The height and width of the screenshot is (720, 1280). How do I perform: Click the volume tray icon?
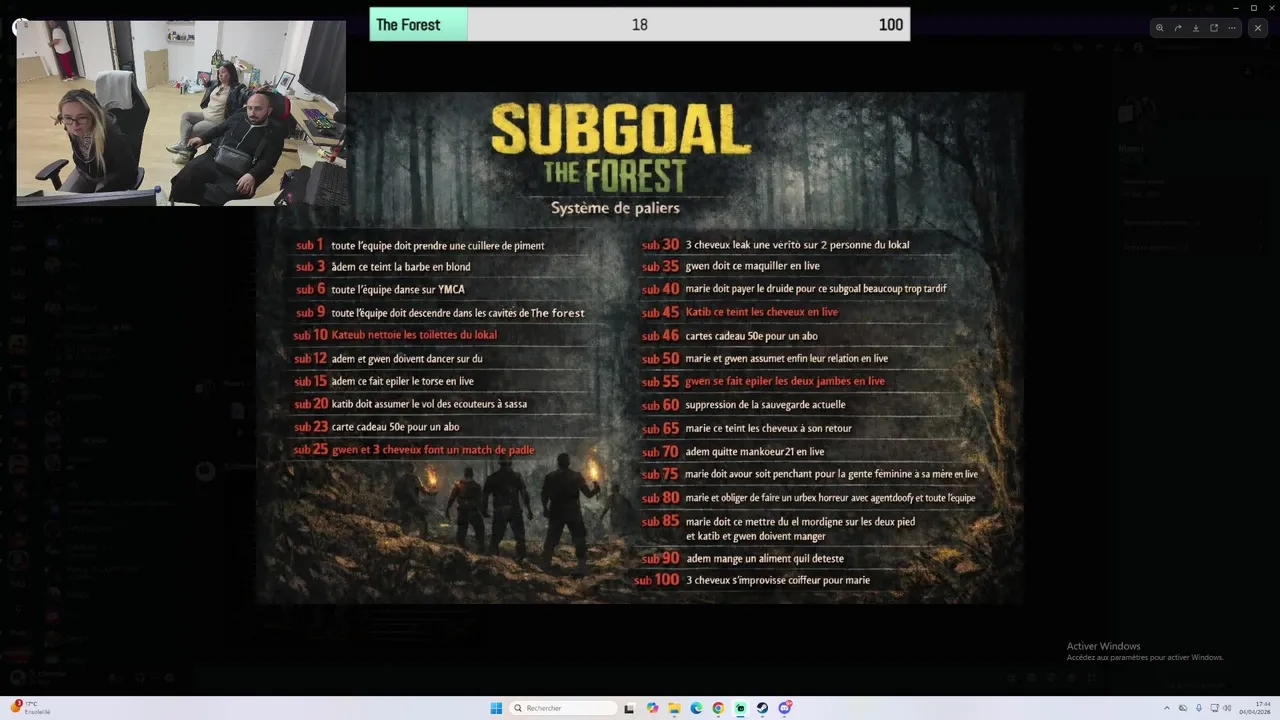click(x=1227, y=708)
